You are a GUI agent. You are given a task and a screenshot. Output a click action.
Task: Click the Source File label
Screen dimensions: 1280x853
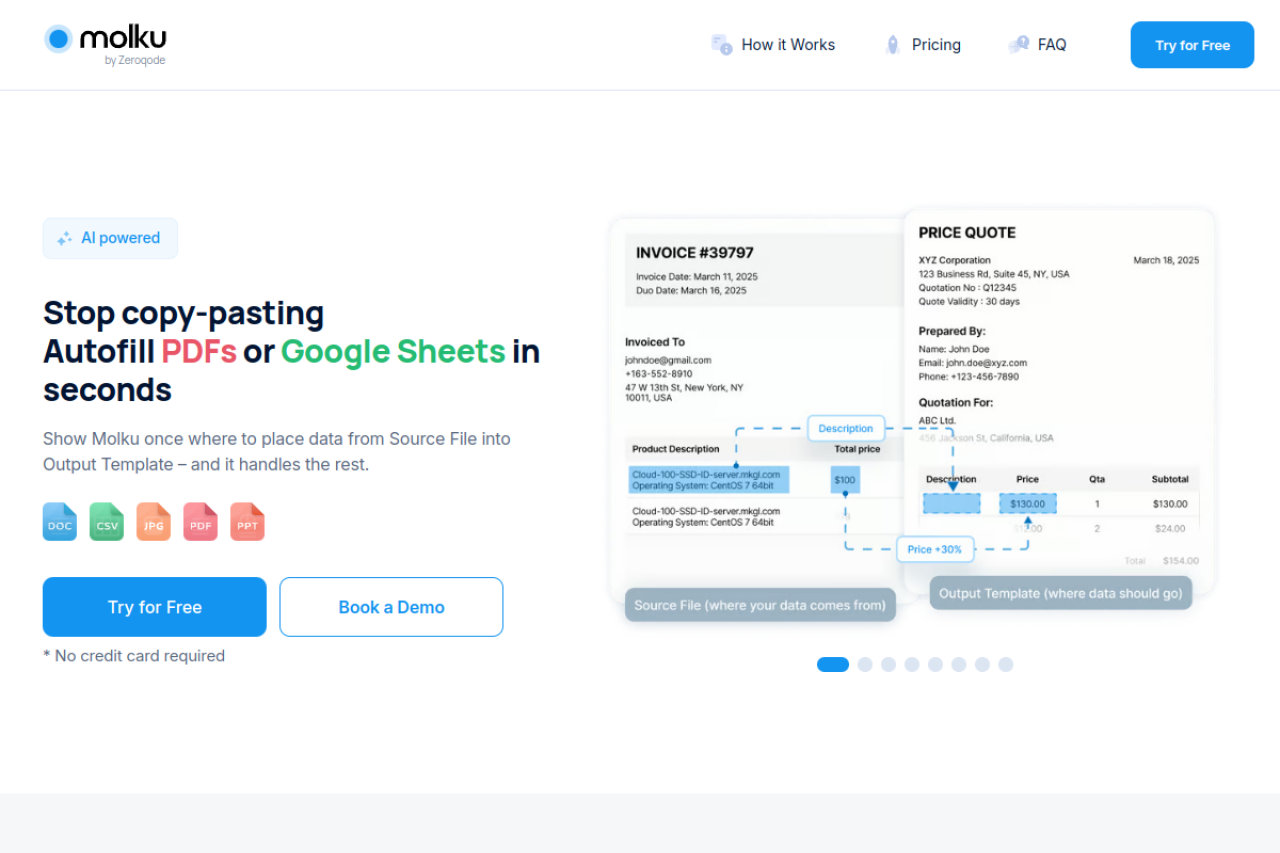[x=760, y=605]
